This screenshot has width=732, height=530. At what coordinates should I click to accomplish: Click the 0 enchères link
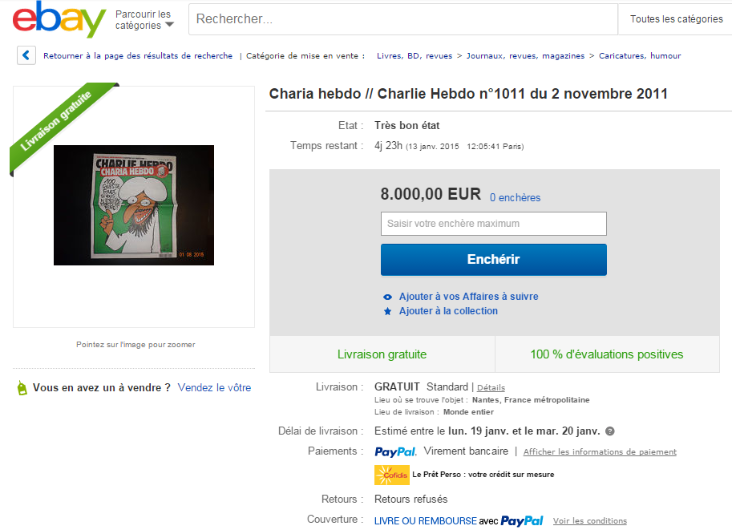(x=515, y=198)
